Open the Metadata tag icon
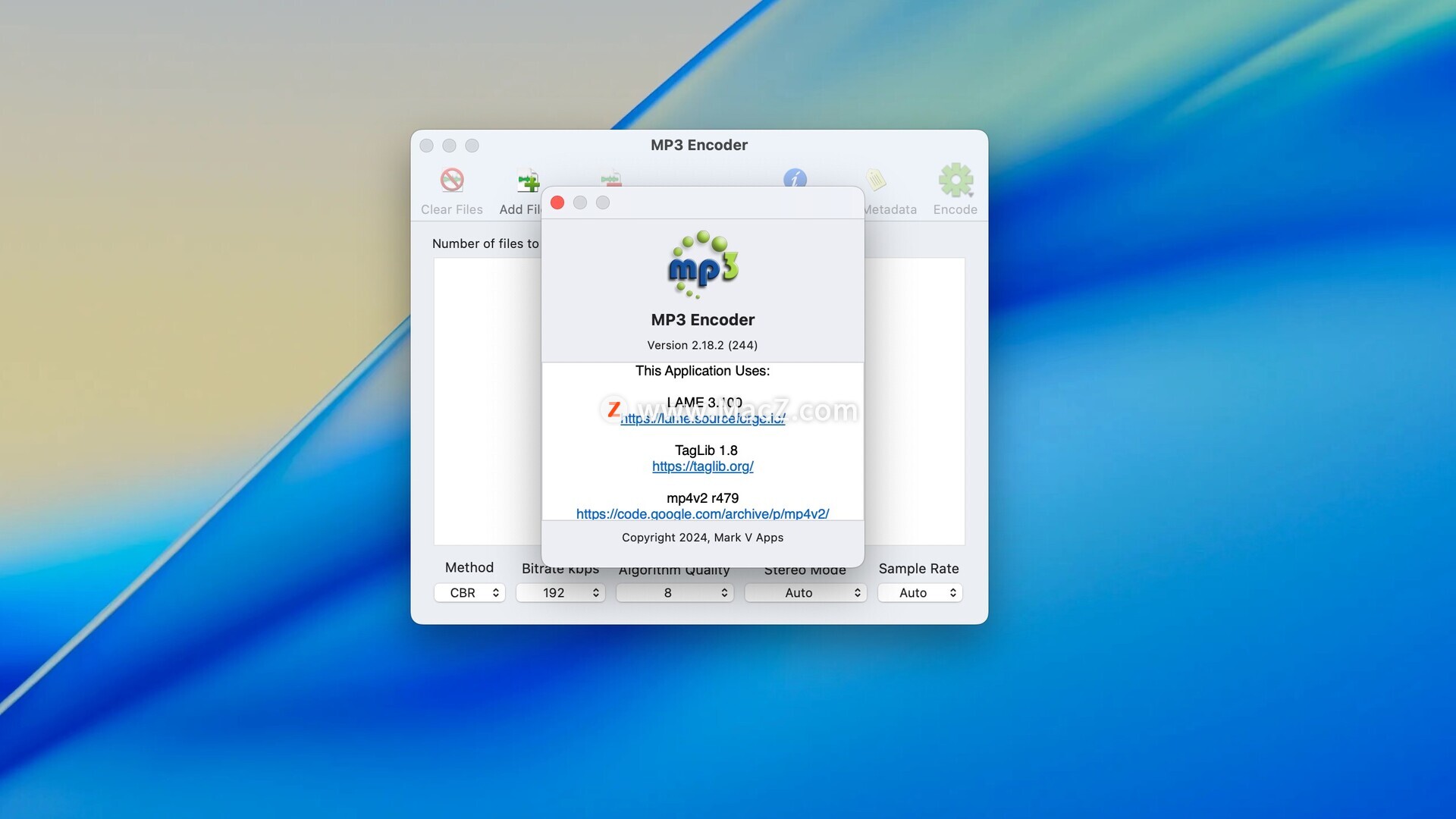1456x819 pixels. [877, 180]
